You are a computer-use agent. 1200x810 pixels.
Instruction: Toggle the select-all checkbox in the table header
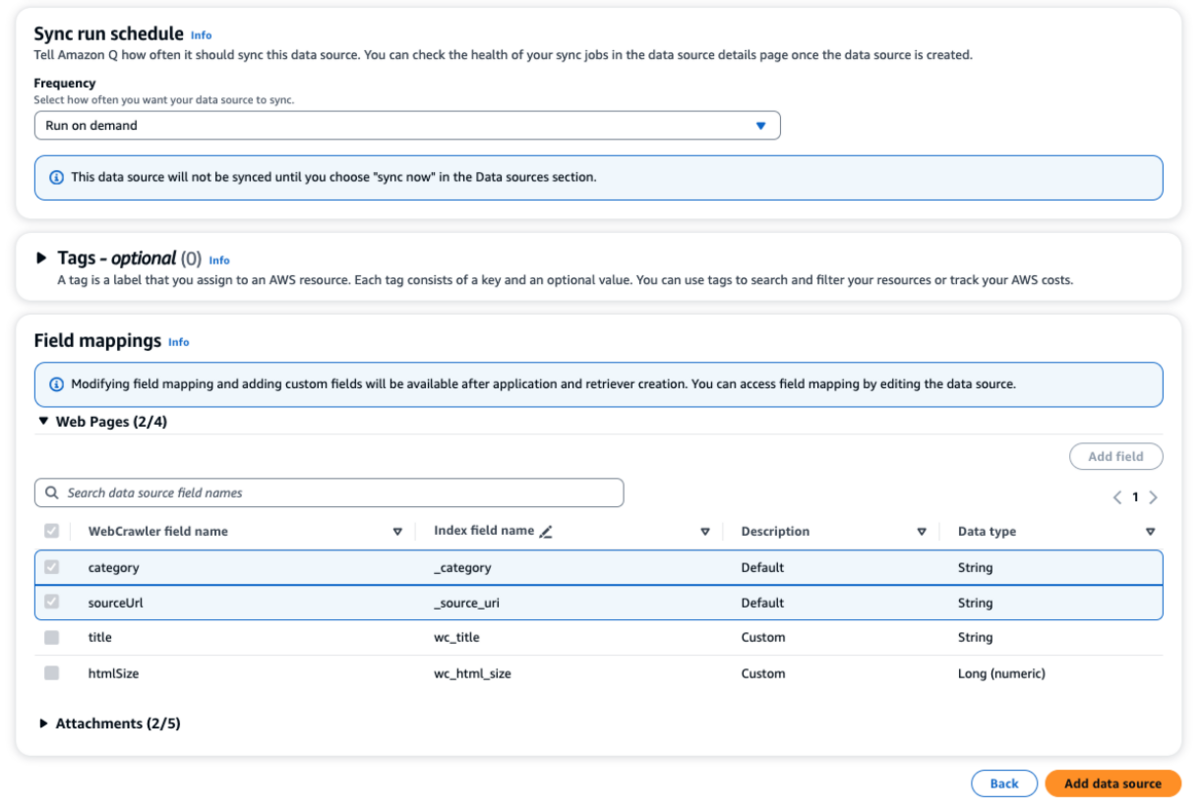pyautogui.click(x=51, y=531)
